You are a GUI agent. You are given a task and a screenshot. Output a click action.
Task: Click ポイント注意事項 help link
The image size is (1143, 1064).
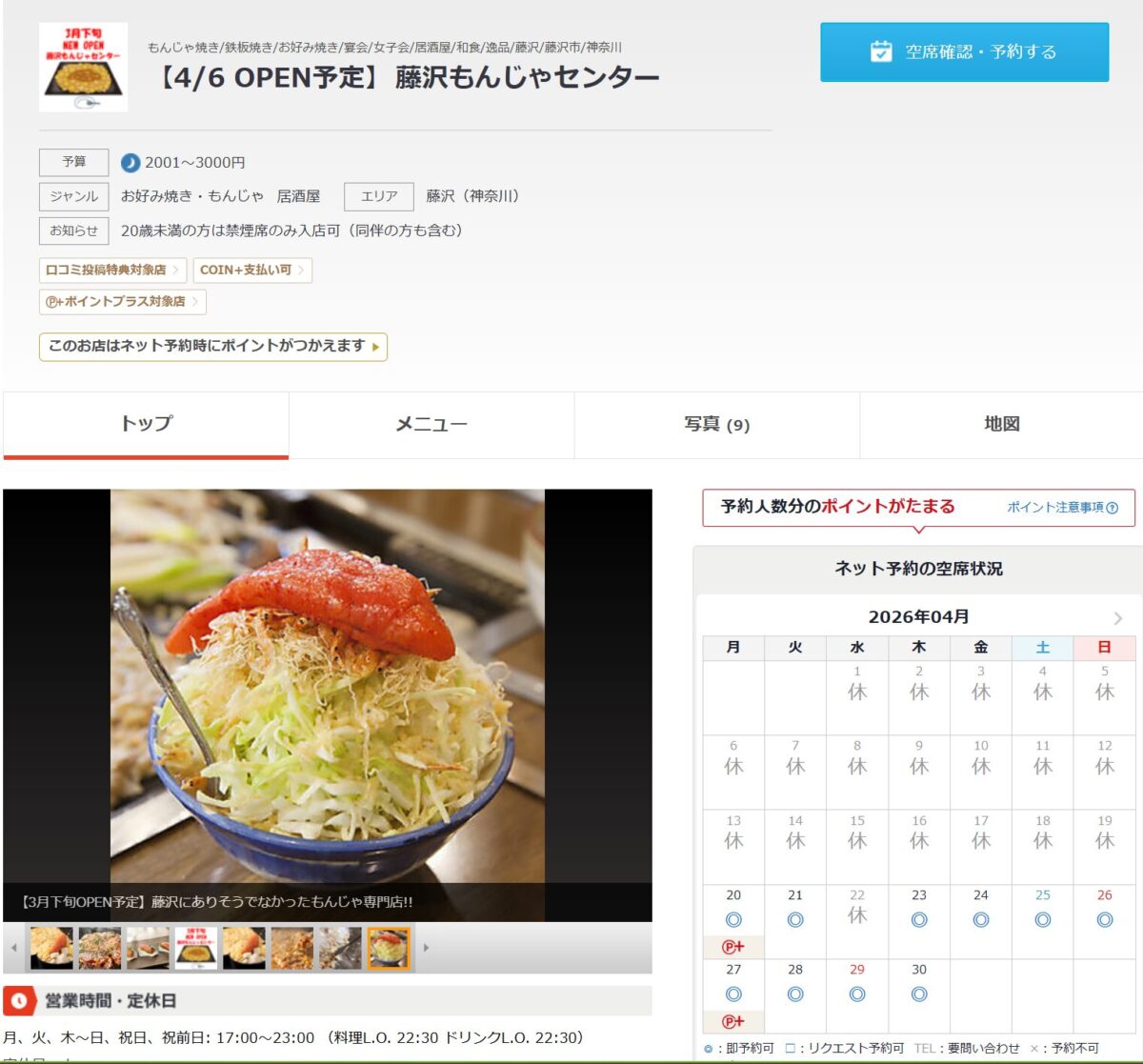click(1062, 508)
